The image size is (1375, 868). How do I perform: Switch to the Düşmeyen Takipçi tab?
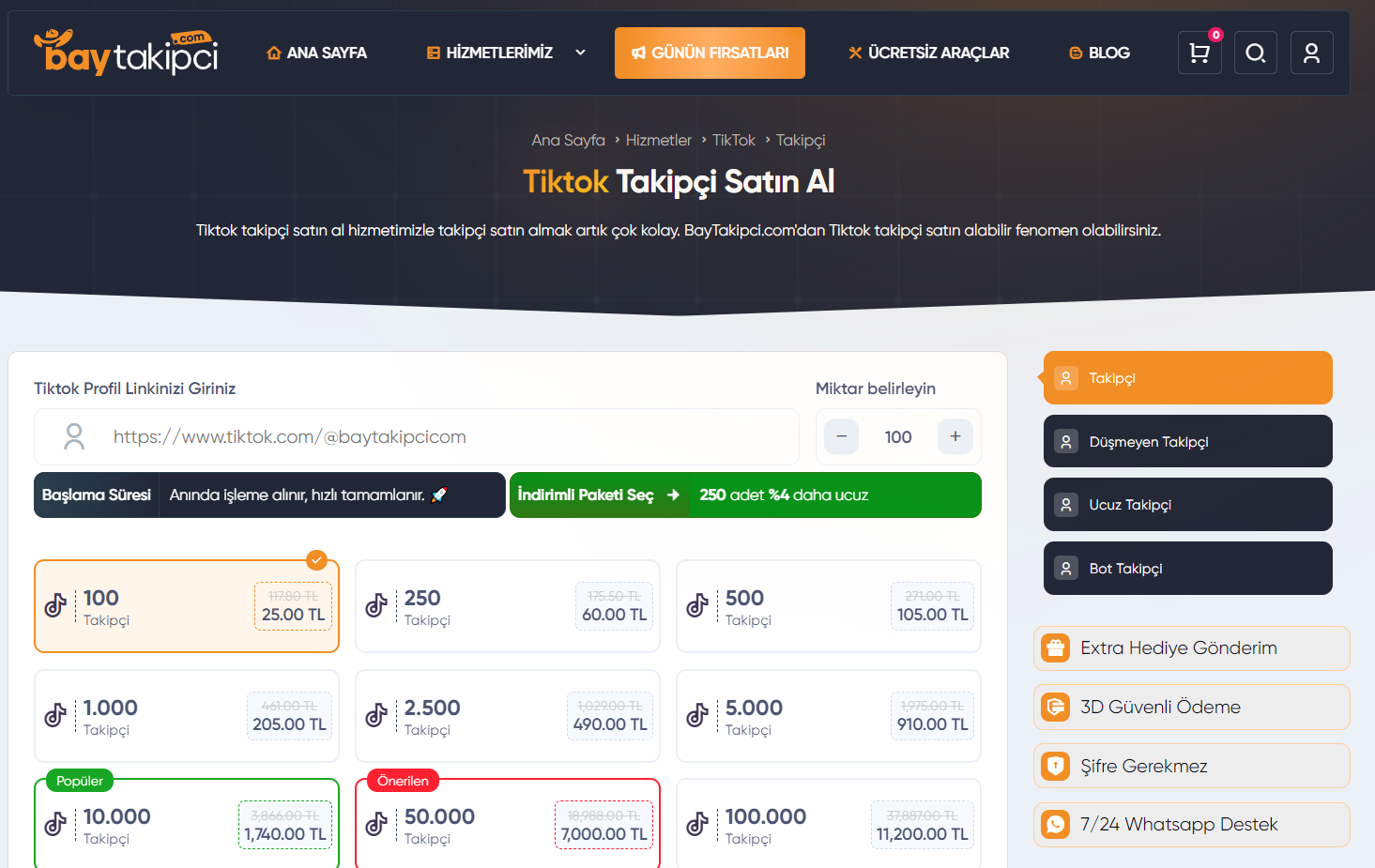[1187, 441]
